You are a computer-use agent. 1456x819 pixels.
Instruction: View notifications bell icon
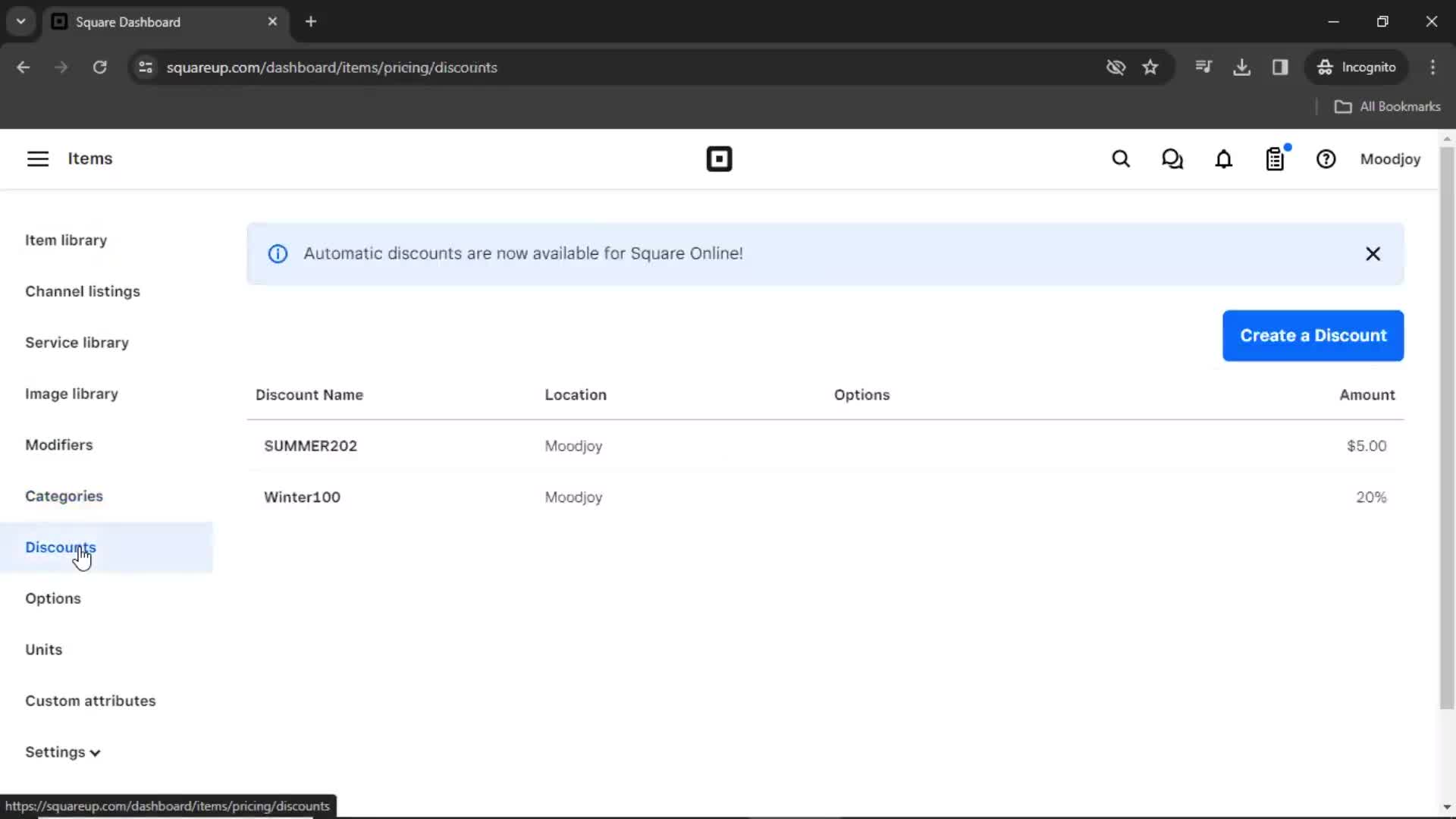pos(1223,159)
